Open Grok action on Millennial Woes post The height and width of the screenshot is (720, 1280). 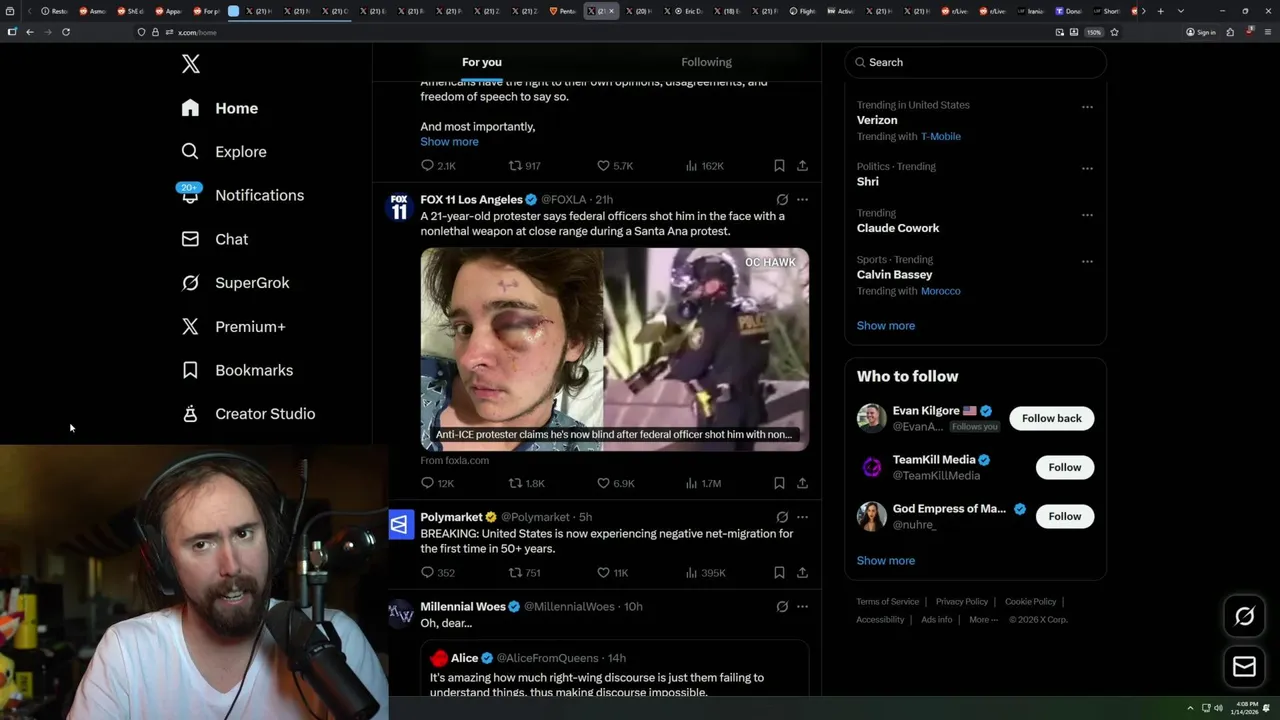tap(782, 606)
